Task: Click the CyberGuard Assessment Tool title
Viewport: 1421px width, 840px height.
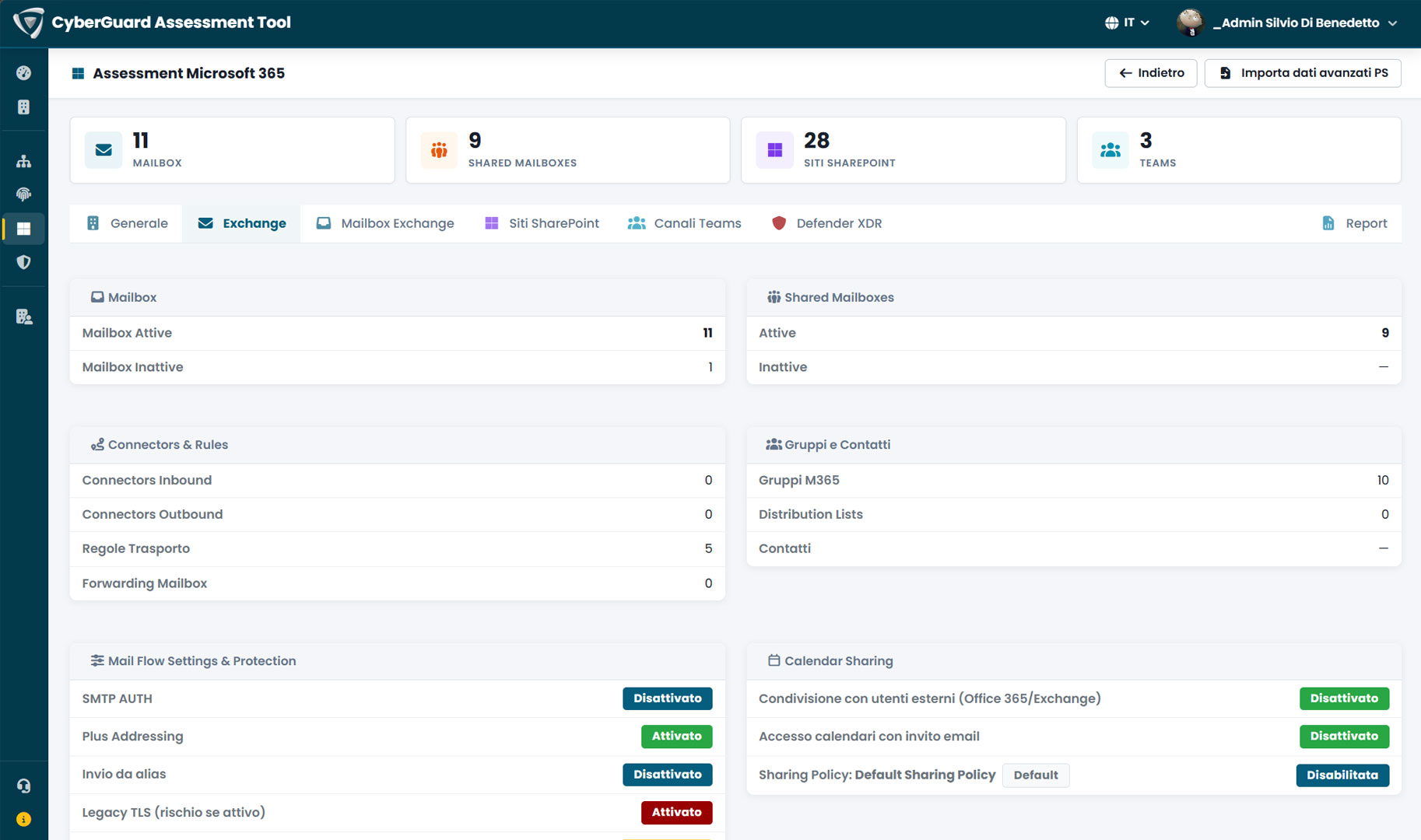Action: (171, 23)
